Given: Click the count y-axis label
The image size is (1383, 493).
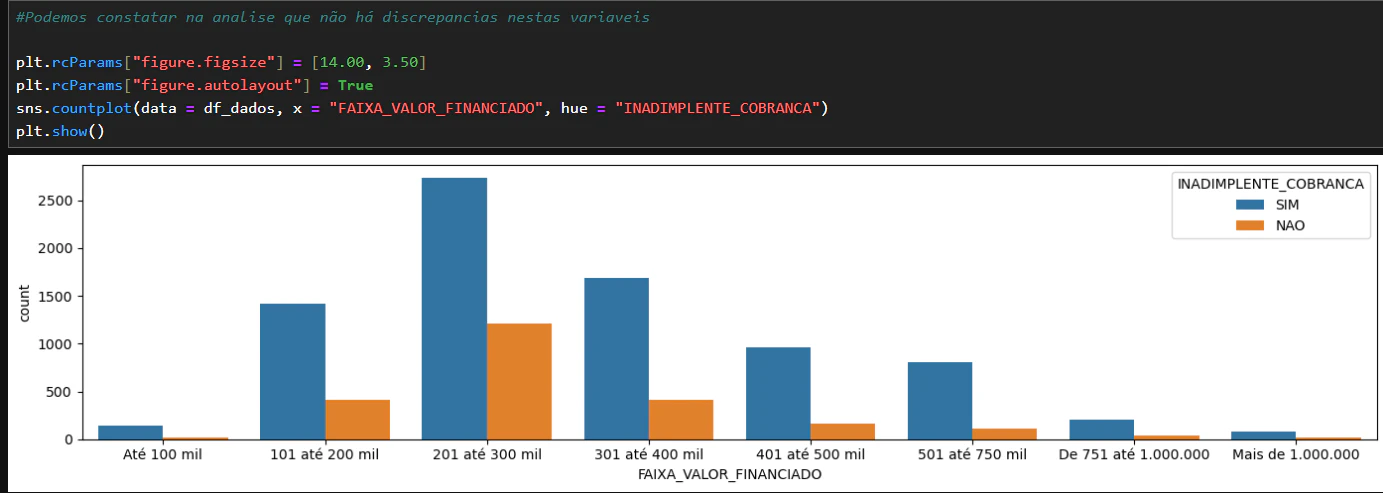Looking at the screenshot, I should click(x=25, y=301).
